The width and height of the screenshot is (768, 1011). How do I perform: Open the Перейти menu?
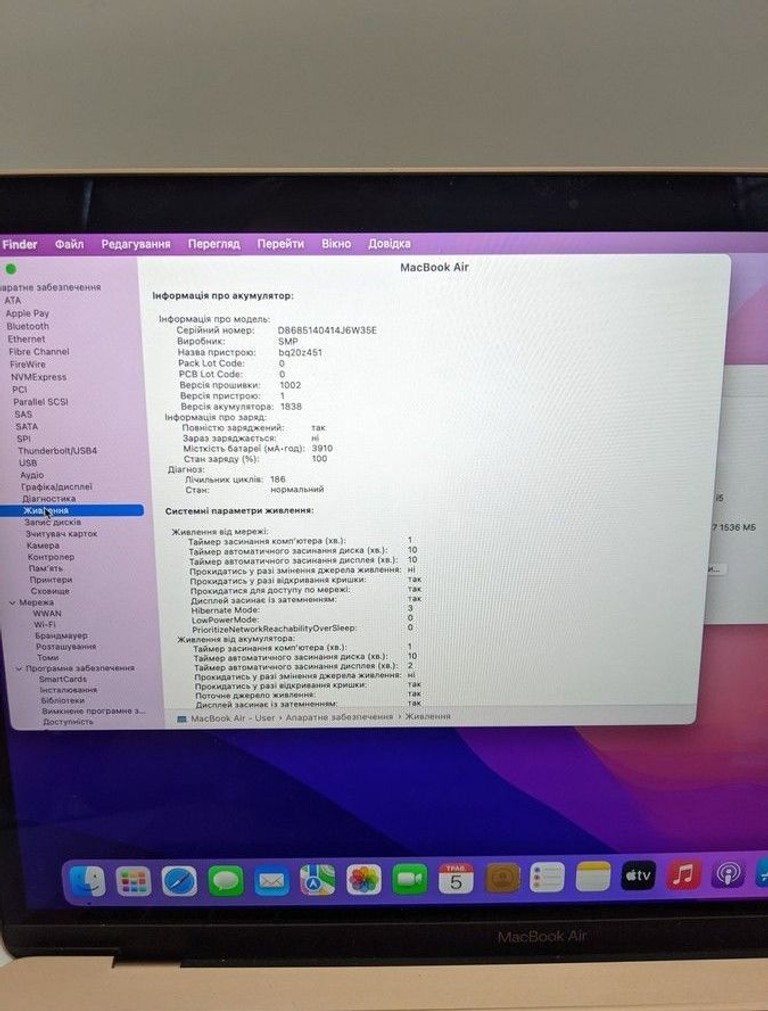(281, 244)
